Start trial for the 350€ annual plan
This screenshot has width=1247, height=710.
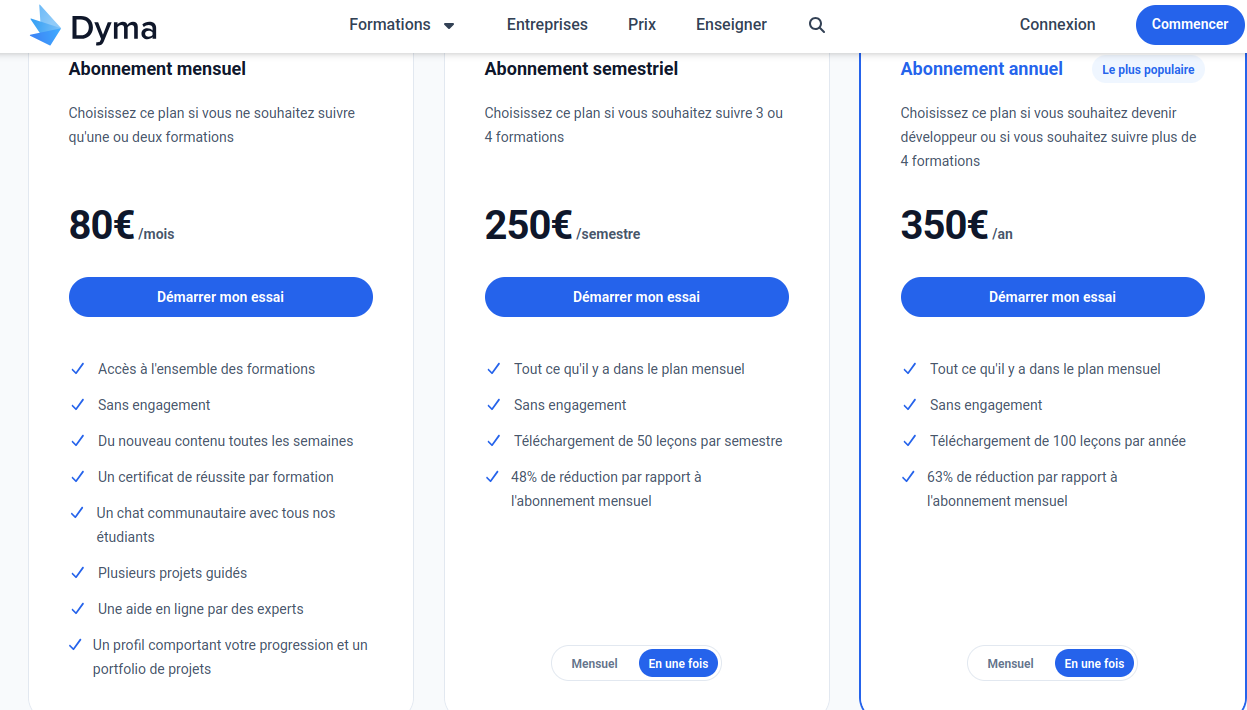click(x=1052, y=297)
